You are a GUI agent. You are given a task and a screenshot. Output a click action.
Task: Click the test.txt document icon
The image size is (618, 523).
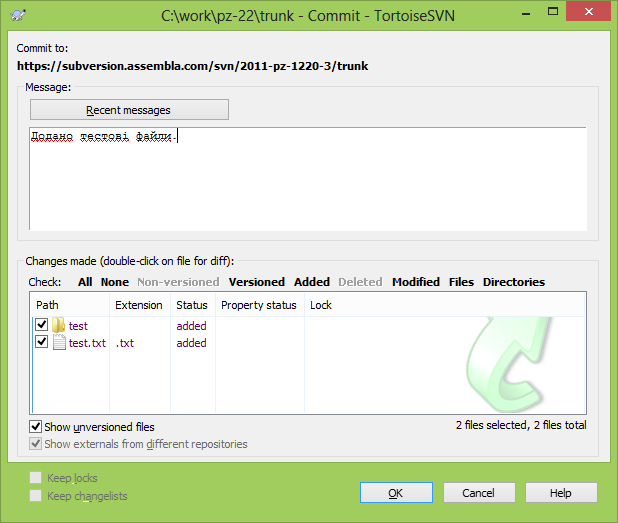(x=59, y=342)
